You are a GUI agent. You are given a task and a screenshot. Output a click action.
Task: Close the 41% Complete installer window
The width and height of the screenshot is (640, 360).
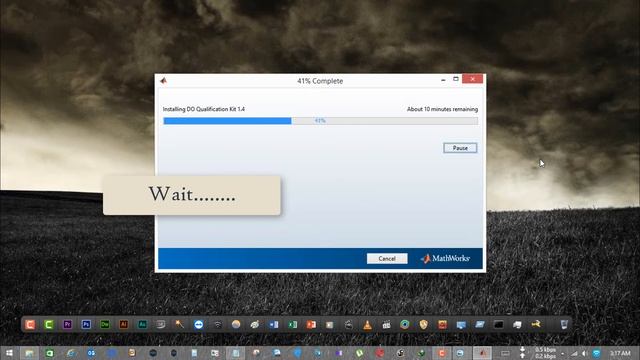click(473, 79)
